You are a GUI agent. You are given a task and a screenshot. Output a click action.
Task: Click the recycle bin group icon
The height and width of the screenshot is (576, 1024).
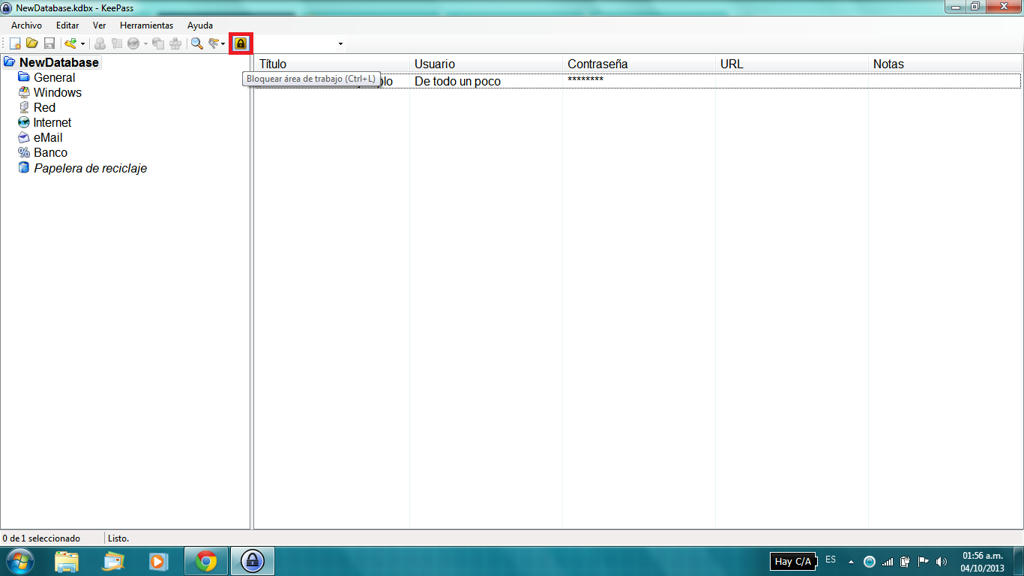24,167
